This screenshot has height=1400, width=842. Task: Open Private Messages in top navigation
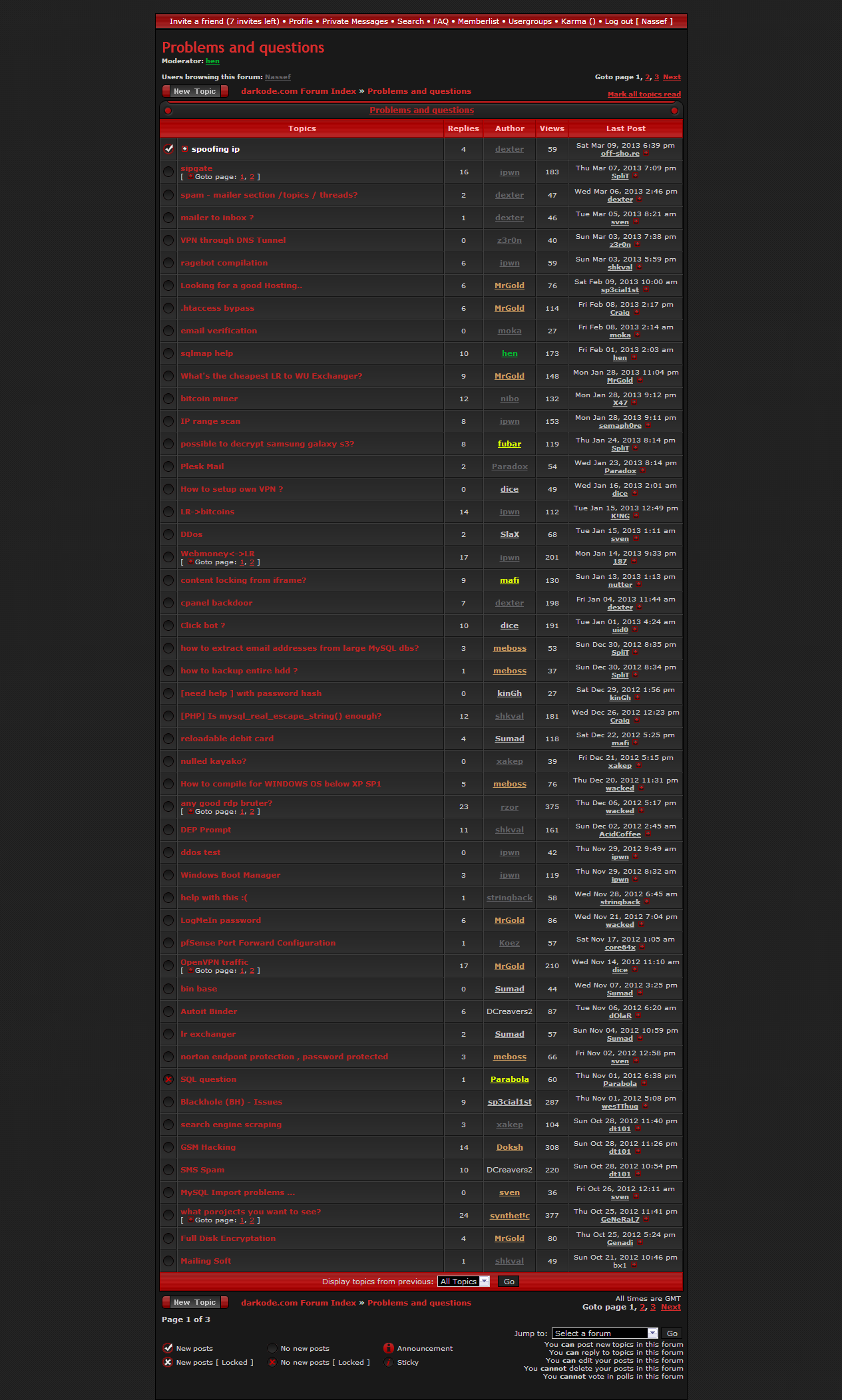click(355, 21)
